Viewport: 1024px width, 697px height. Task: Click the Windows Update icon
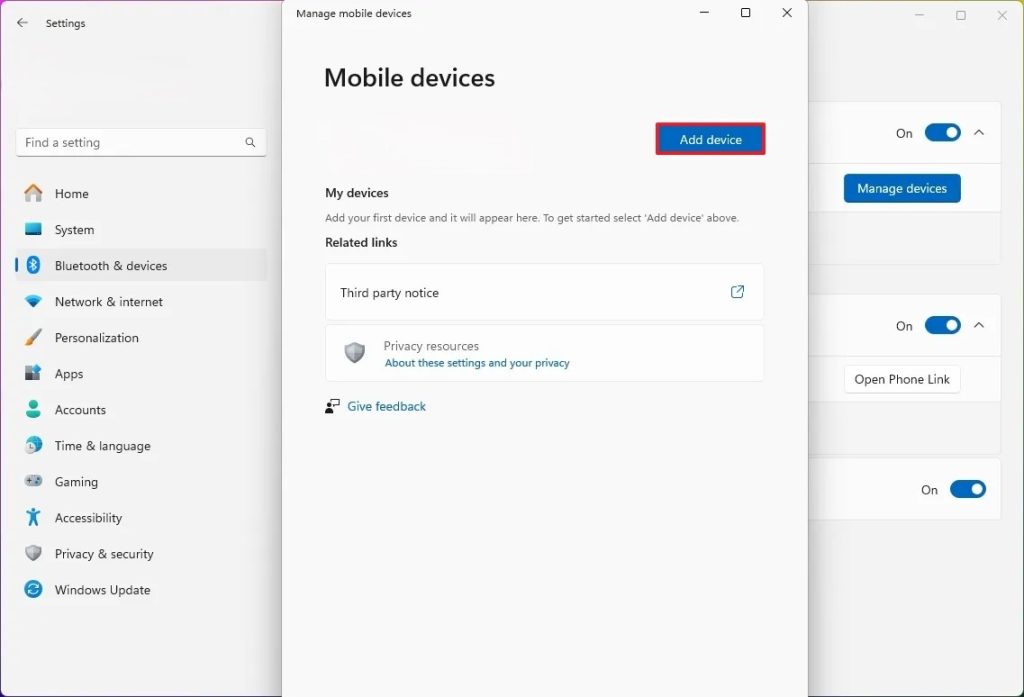(34, 589)
